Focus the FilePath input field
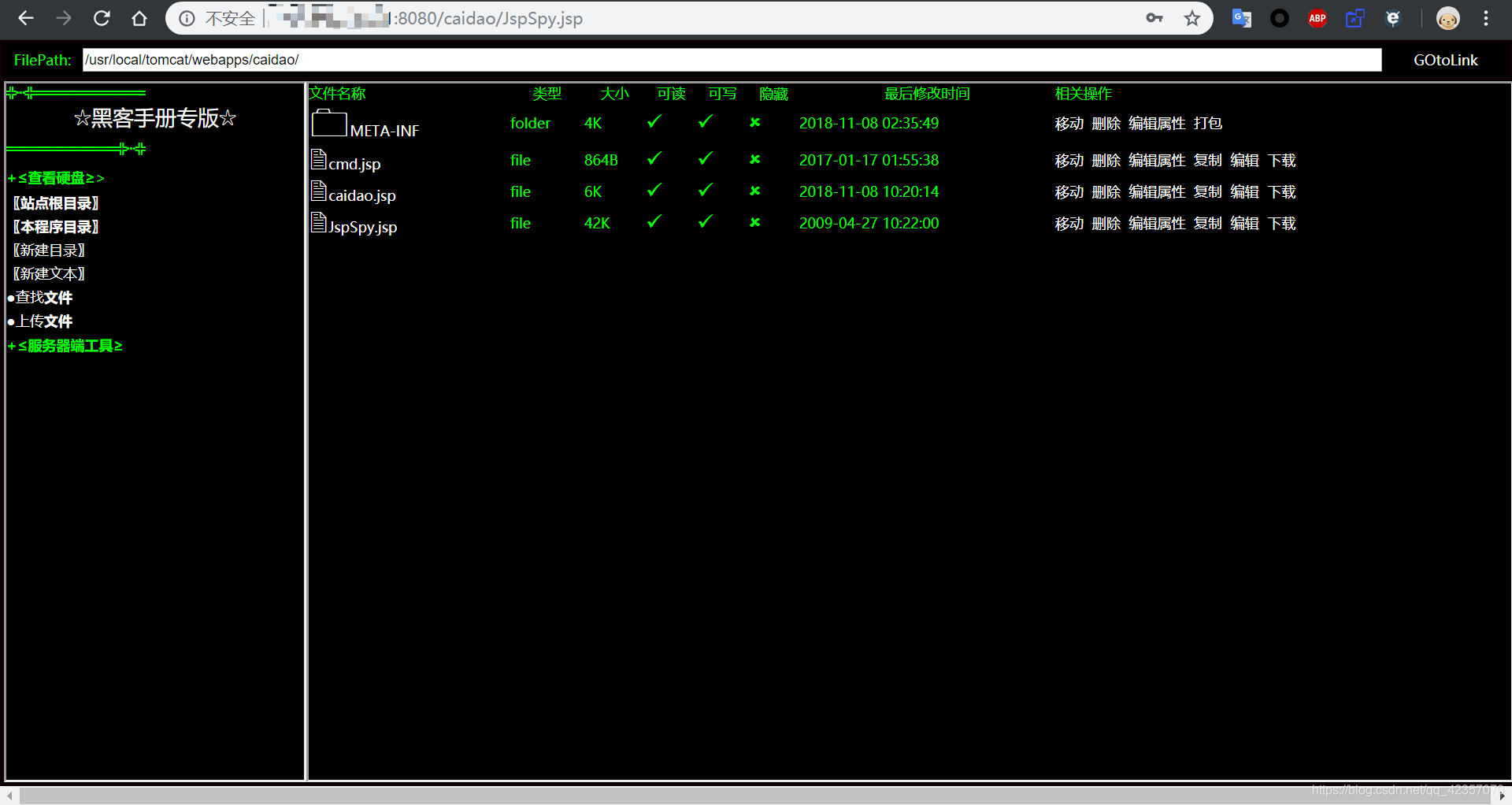Image resolution: width=1512 pixels, height=805 pixels. click(x=732, y=60)
